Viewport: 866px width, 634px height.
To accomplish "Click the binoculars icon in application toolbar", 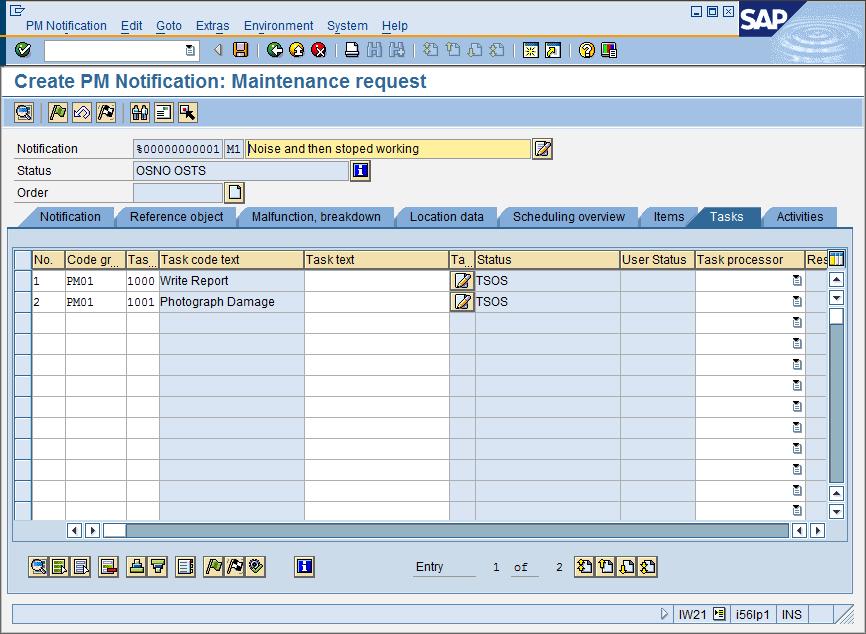I will [x=140, y=113].
